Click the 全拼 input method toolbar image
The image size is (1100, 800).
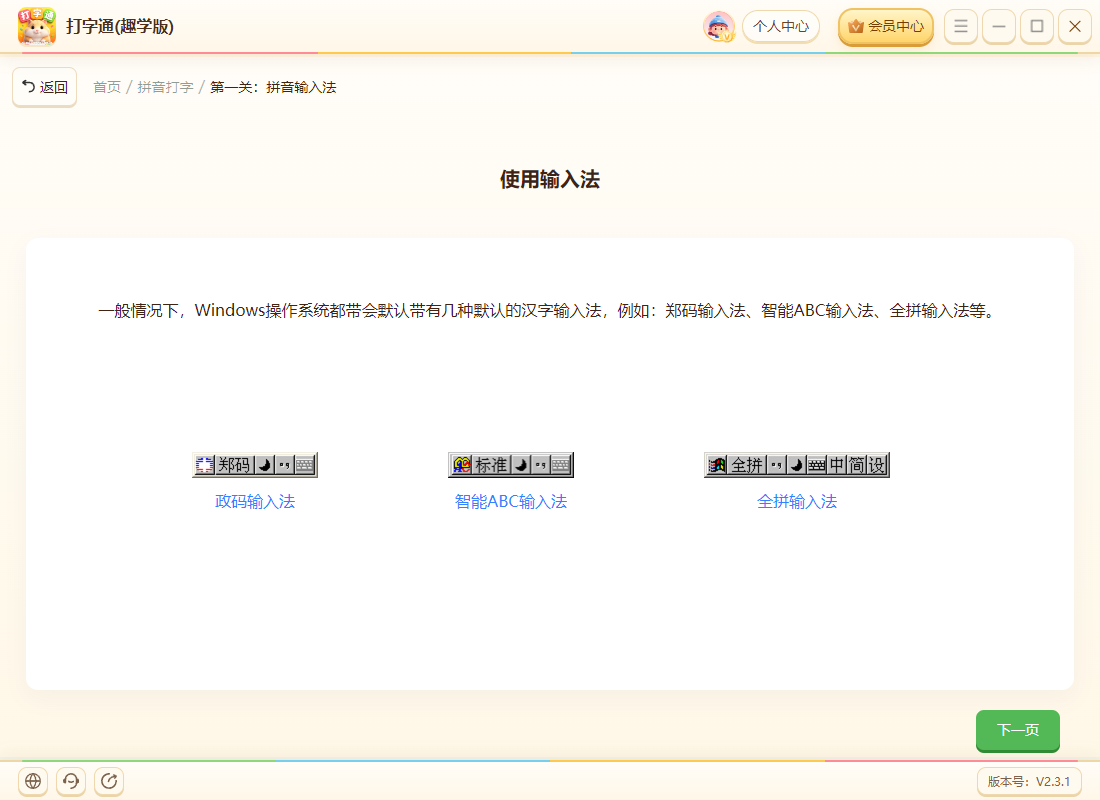(797, 465)
